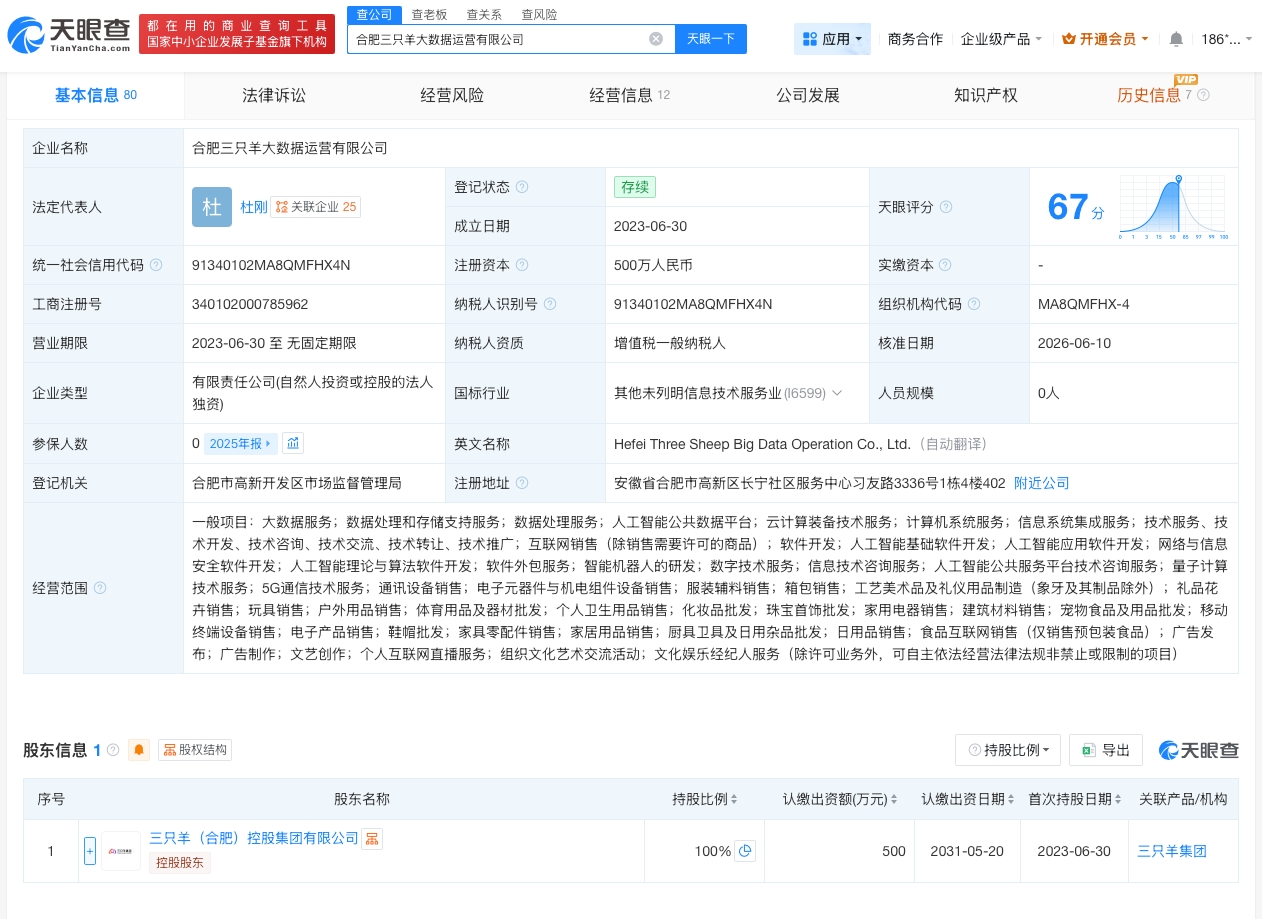Click the help icon beside 天眼评分
The image size is (1262, 919).
(945, 207)
